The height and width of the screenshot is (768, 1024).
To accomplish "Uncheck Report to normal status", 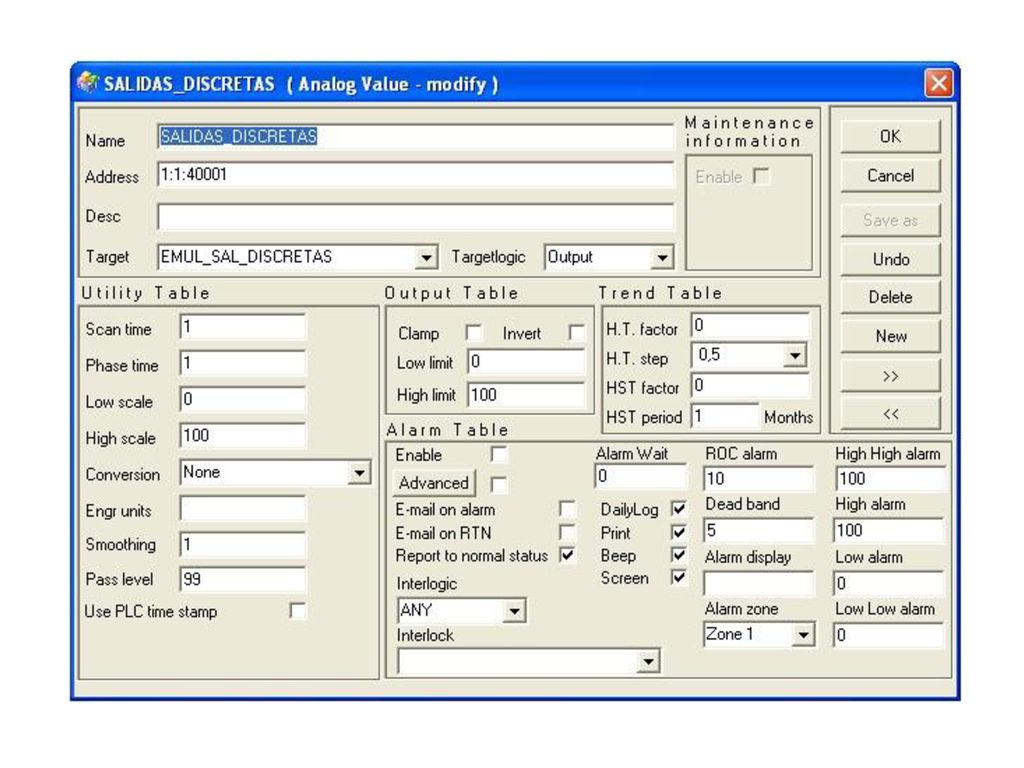I will 567,555.
